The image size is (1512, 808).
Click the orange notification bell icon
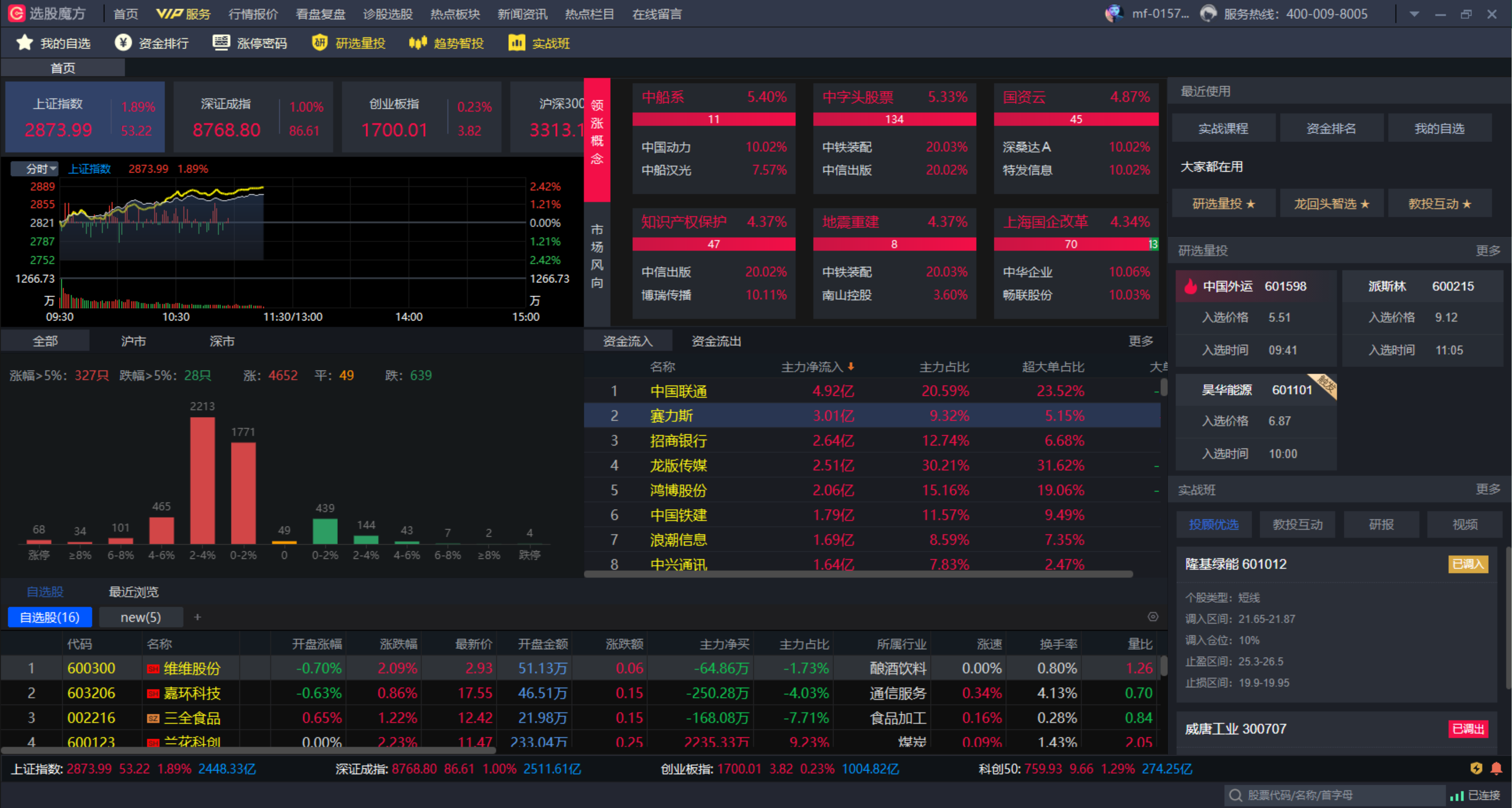pyautogui.click(x=1496, y=768)
